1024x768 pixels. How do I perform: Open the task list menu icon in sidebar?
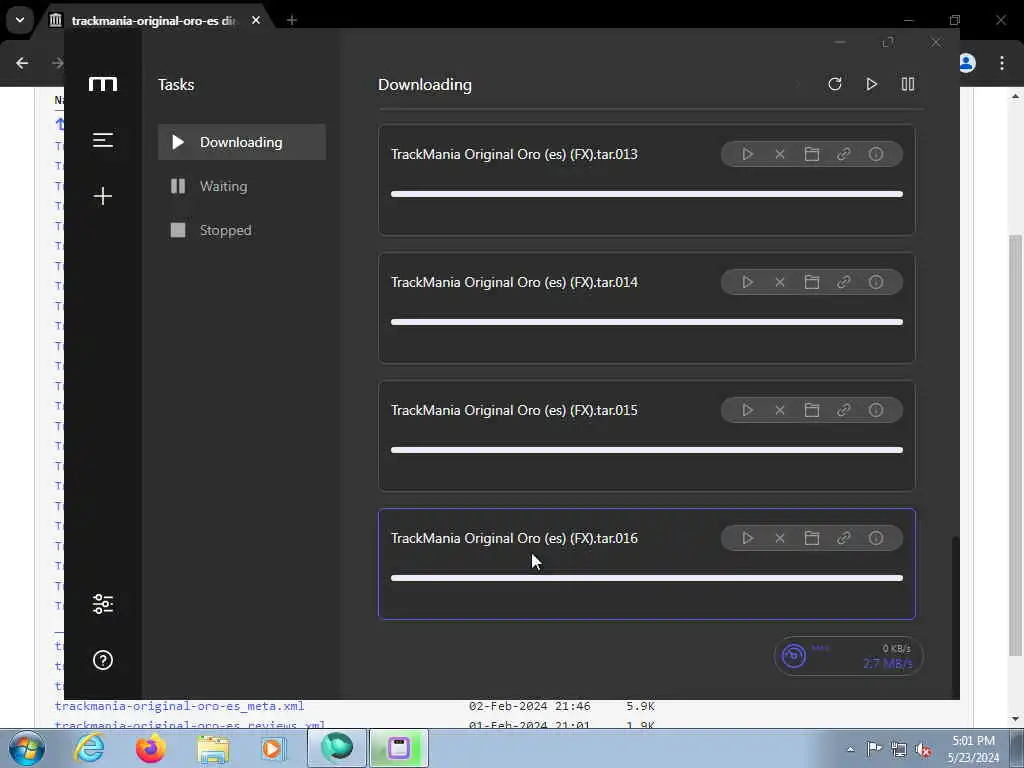(x=103, y=140)
